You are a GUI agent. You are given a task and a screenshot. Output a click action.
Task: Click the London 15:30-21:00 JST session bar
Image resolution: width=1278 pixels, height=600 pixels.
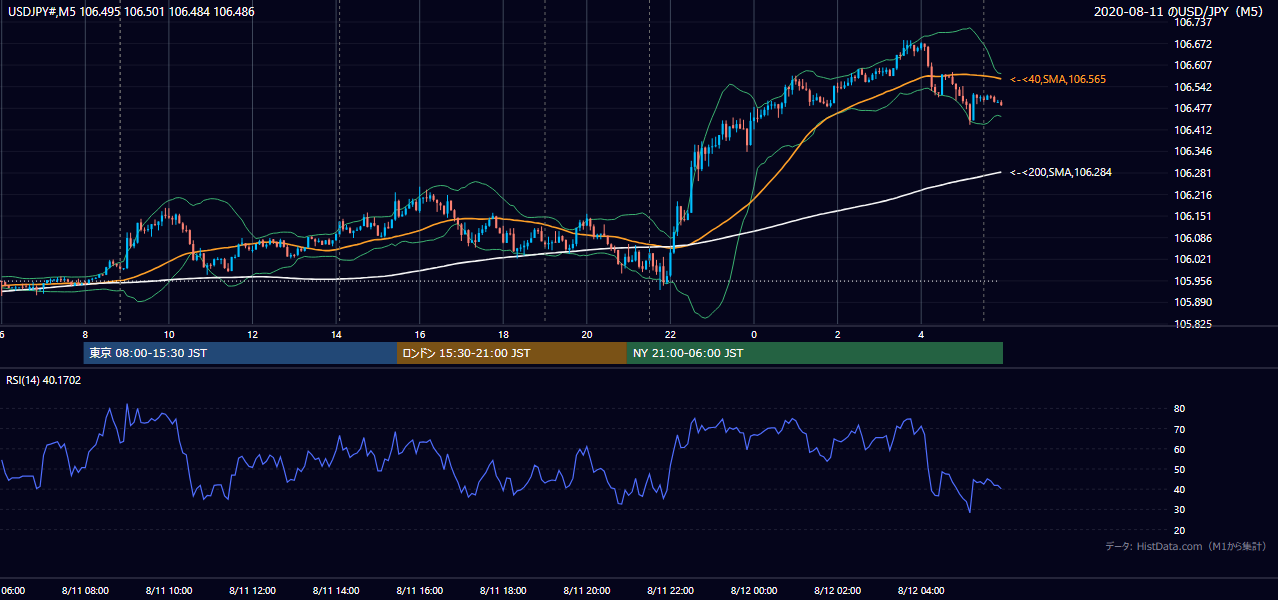tap(512, 353)
